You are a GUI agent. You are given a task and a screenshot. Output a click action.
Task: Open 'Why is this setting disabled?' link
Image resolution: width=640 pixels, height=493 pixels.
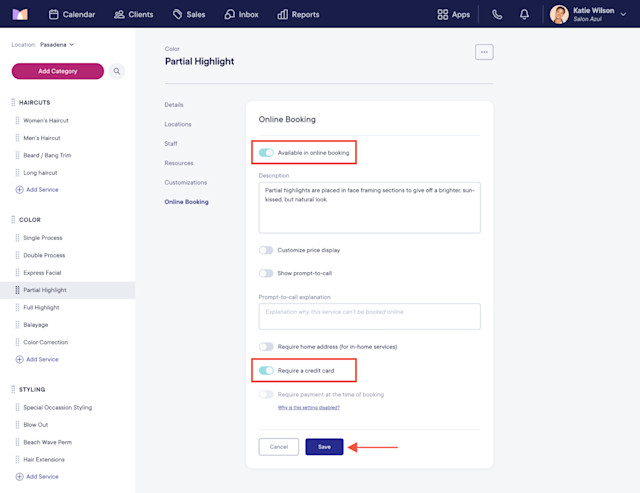(x=309, y=407)
